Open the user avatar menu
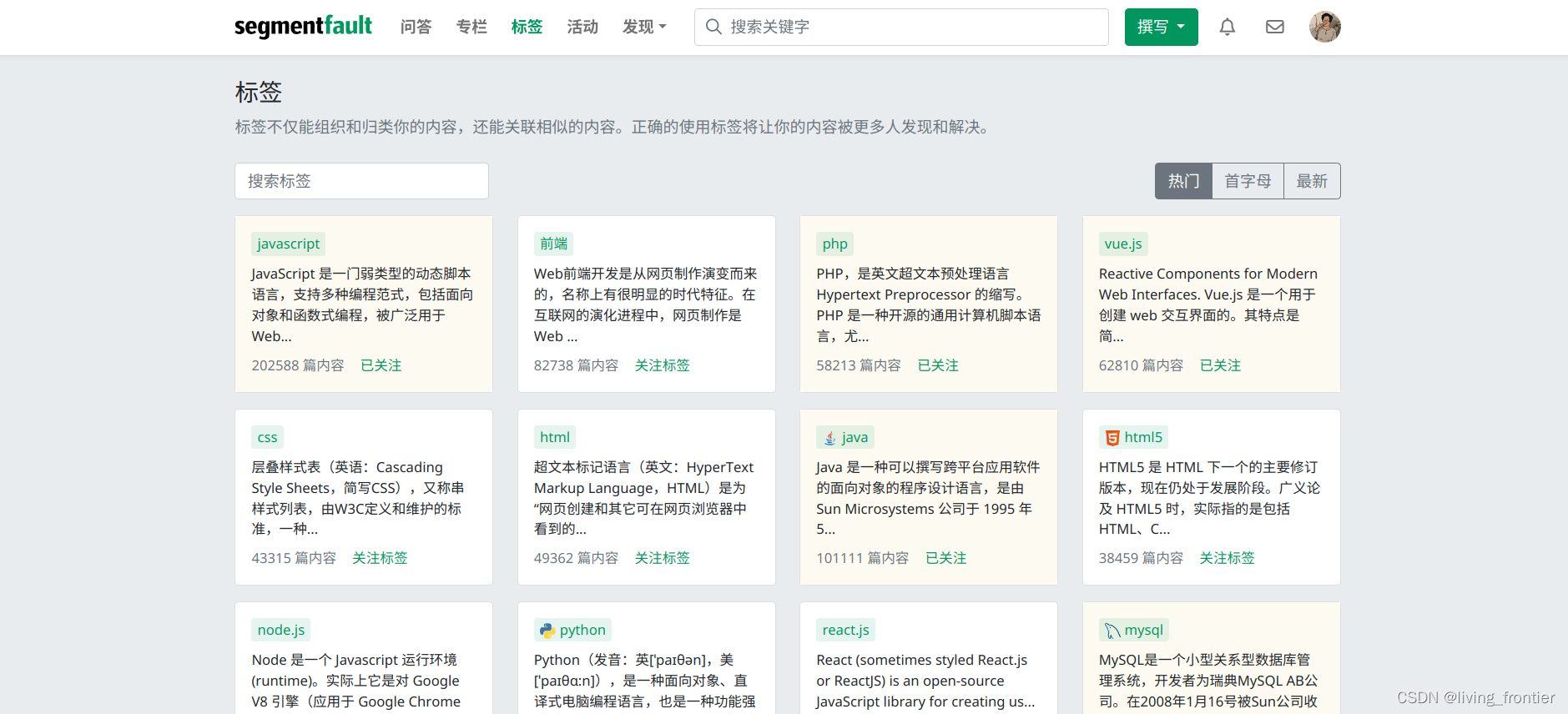This screenshot has height=714, width=1568. pos(1324,27)
